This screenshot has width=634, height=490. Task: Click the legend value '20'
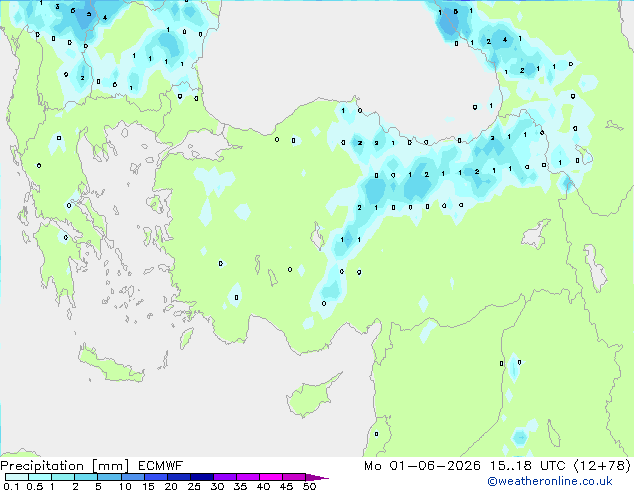tap(171, 486)
